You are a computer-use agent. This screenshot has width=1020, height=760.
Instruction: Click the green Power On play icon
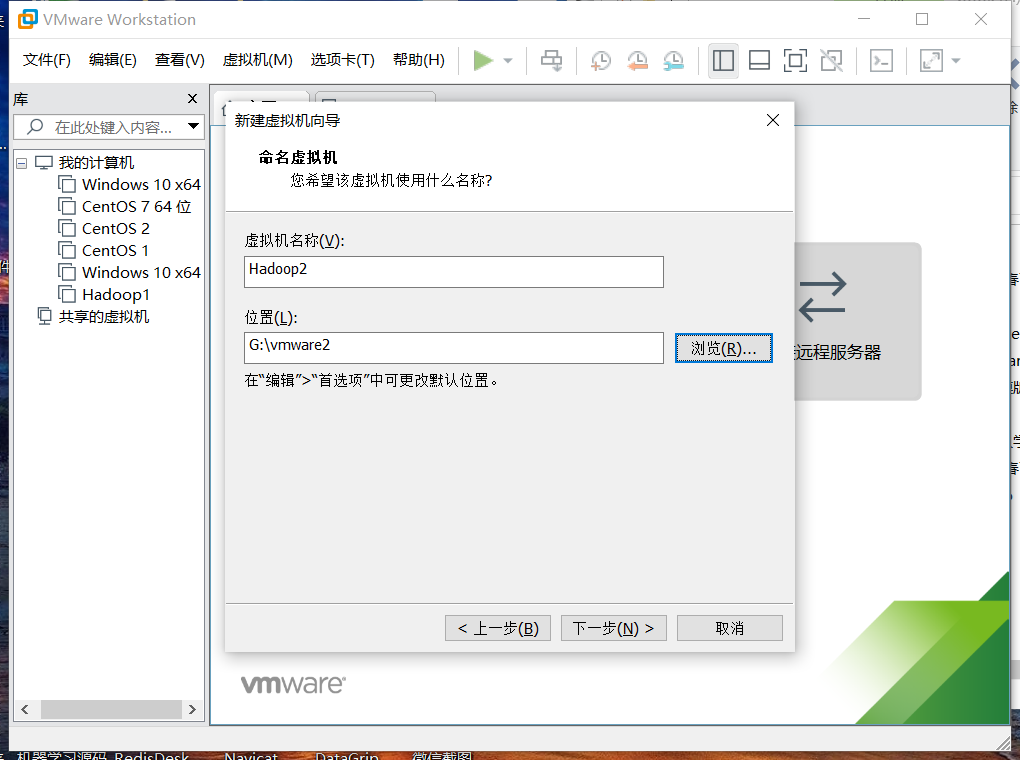click(x=483, y=61)
